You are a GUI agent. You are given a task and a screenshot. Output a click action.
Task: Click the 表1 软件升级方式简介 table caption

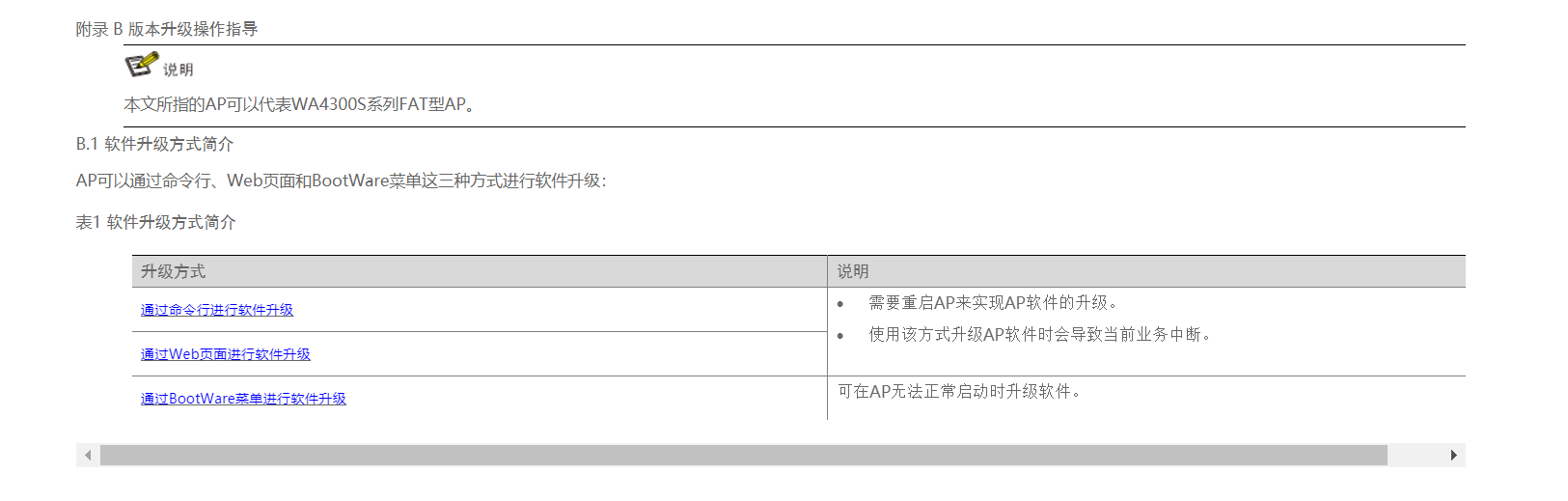click(x=155, y=222)
